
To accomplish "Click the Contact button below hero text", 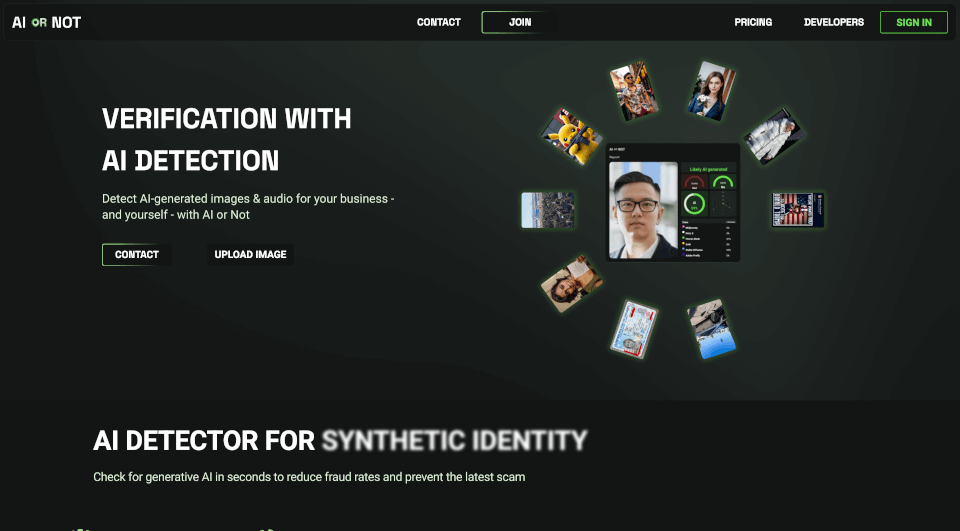I will [x=137, y=255].
